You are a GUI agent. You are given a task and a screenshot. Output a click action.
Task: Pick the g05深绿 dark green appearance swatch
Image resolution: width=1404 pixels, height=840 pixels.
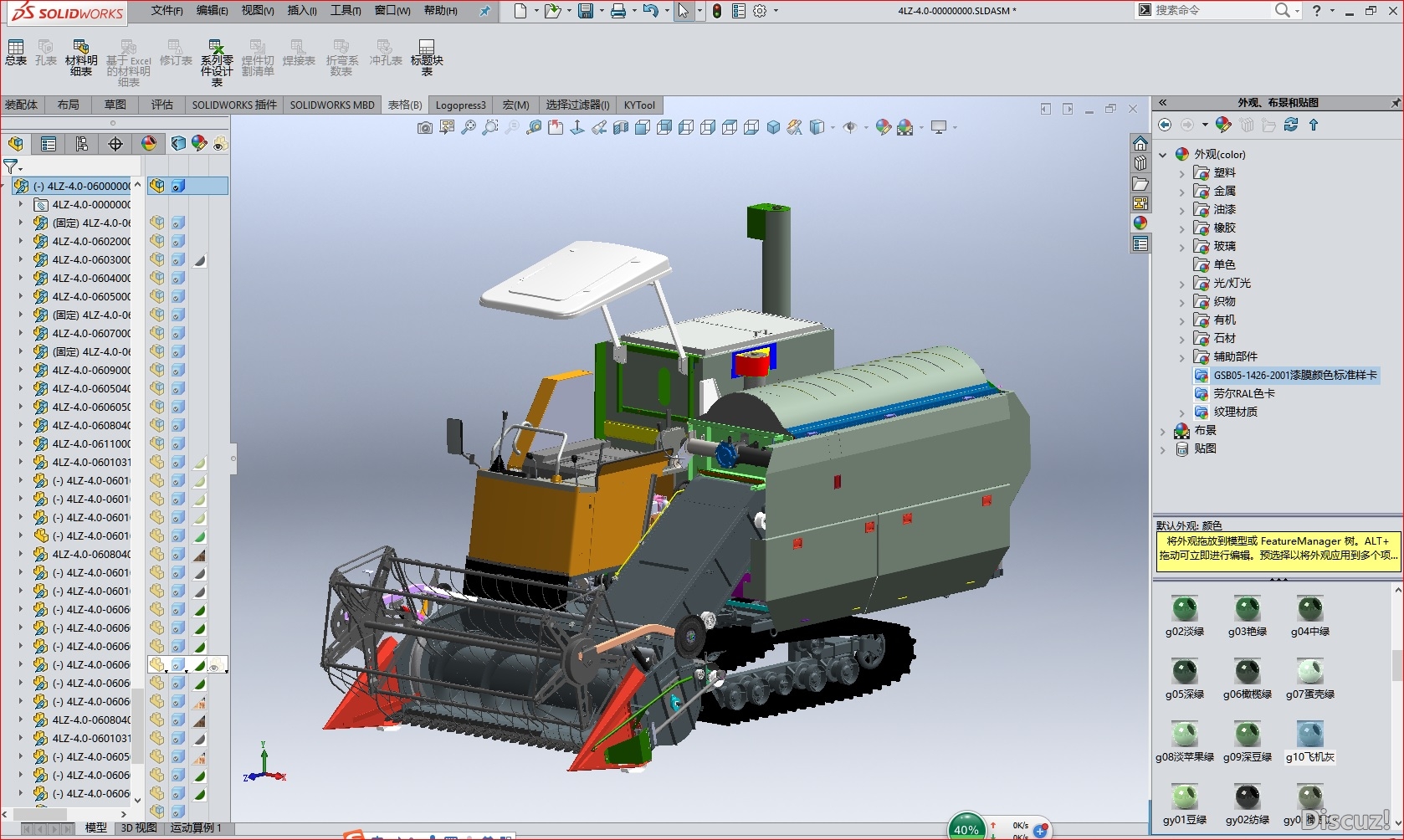1185,679
